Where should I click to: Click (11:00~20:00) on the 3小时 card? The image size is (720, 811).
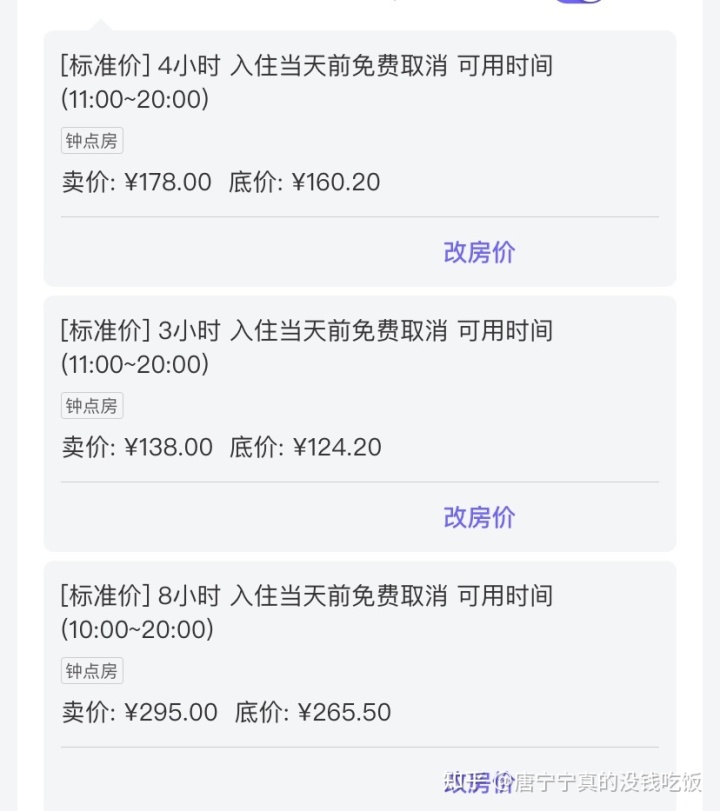(x=135, y=364)
